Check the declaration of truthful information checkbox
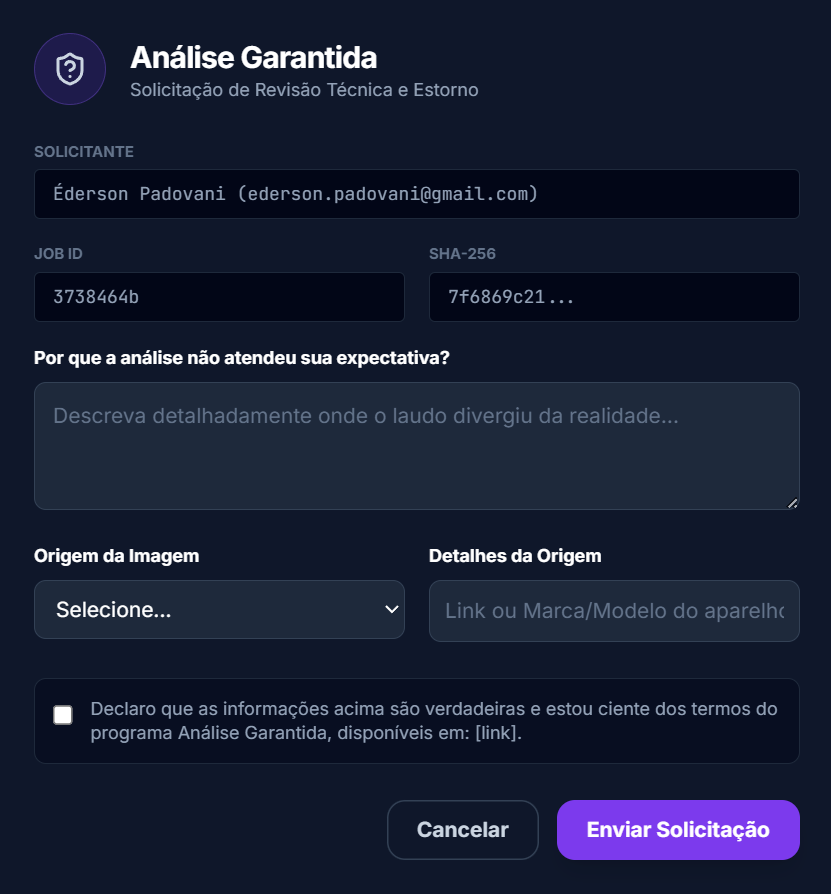The image size is (831, 894). [63, 715]
